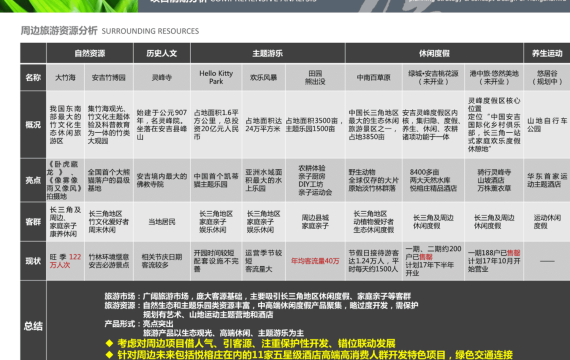Click the highlight cell 华东首家运动主题酒店
Viewport: 570px width, 360px height.
(x=547, y=180)
